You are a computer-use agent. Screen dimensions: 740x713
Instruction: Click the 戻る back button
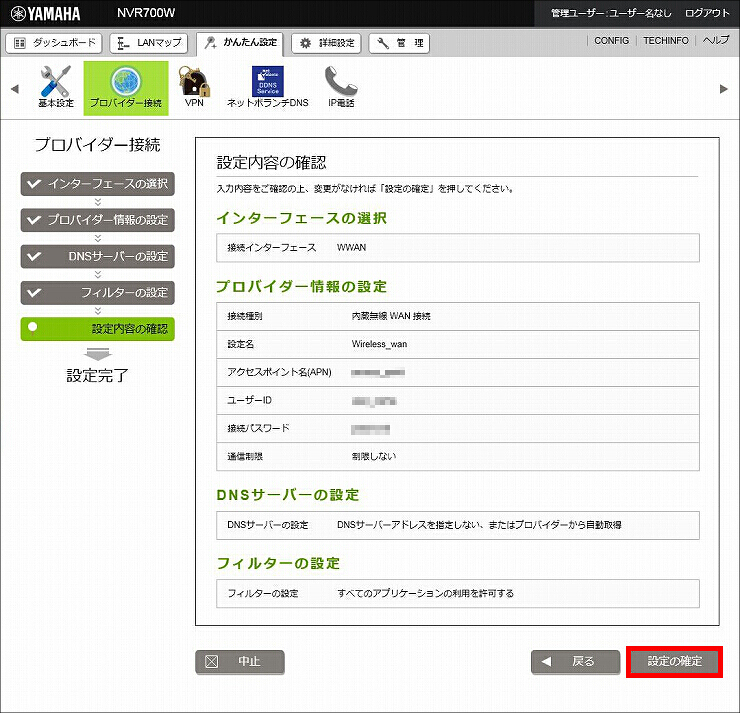coord(575,662)
